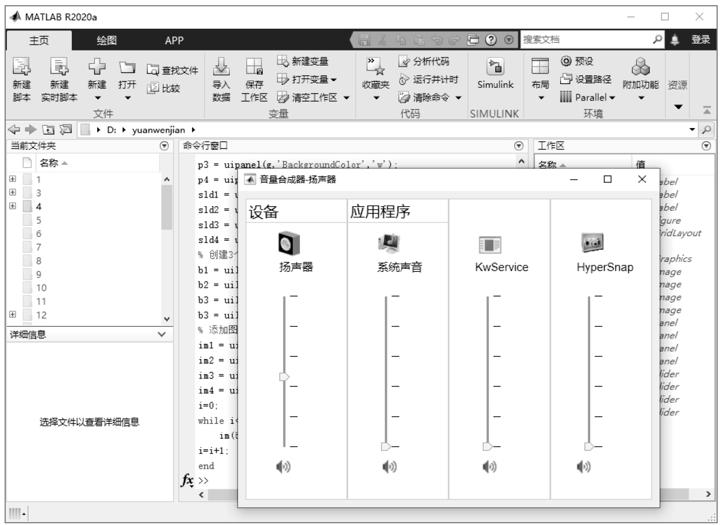Click the New (新建) plus icon
This screenshot has height=525, width=720.
coord(97,67)
